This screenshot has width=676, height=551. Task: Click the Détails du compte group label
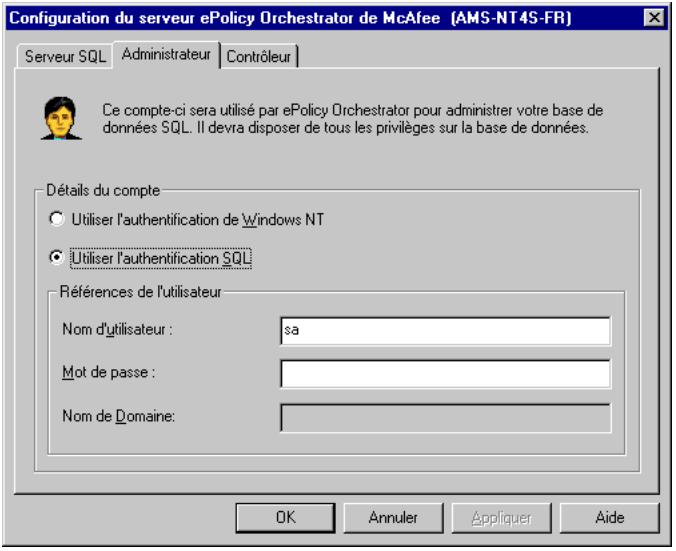click(103, 190)
